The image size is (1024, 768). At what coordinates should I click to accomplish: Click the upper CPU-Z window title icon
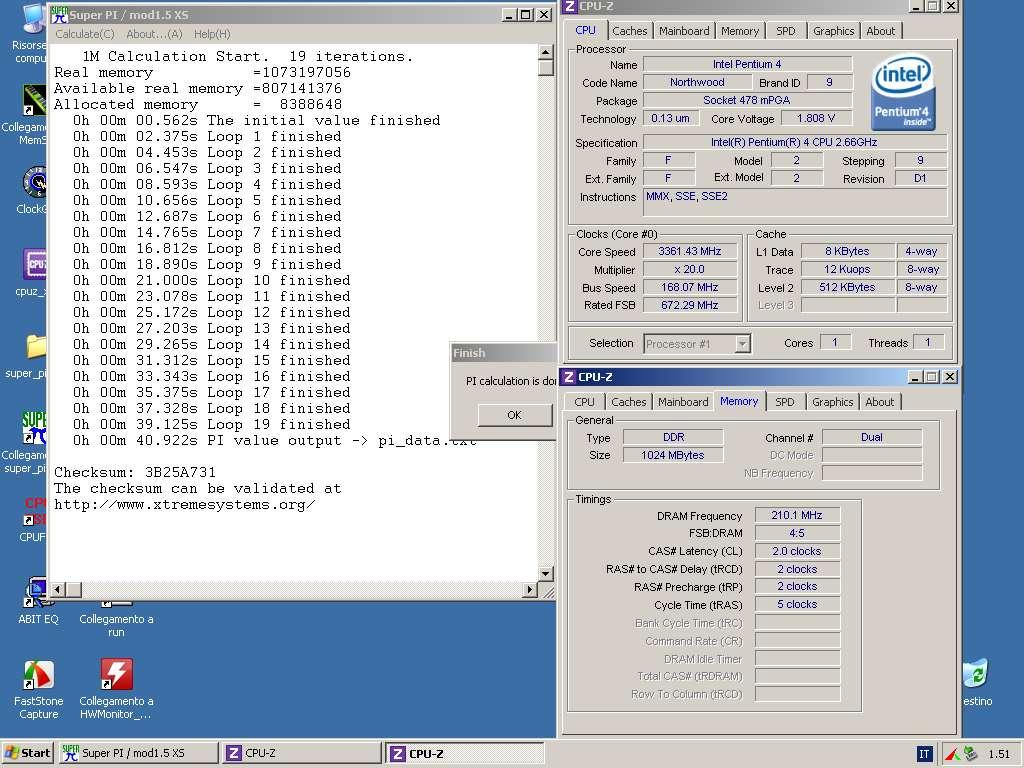(x=570, y=6)
